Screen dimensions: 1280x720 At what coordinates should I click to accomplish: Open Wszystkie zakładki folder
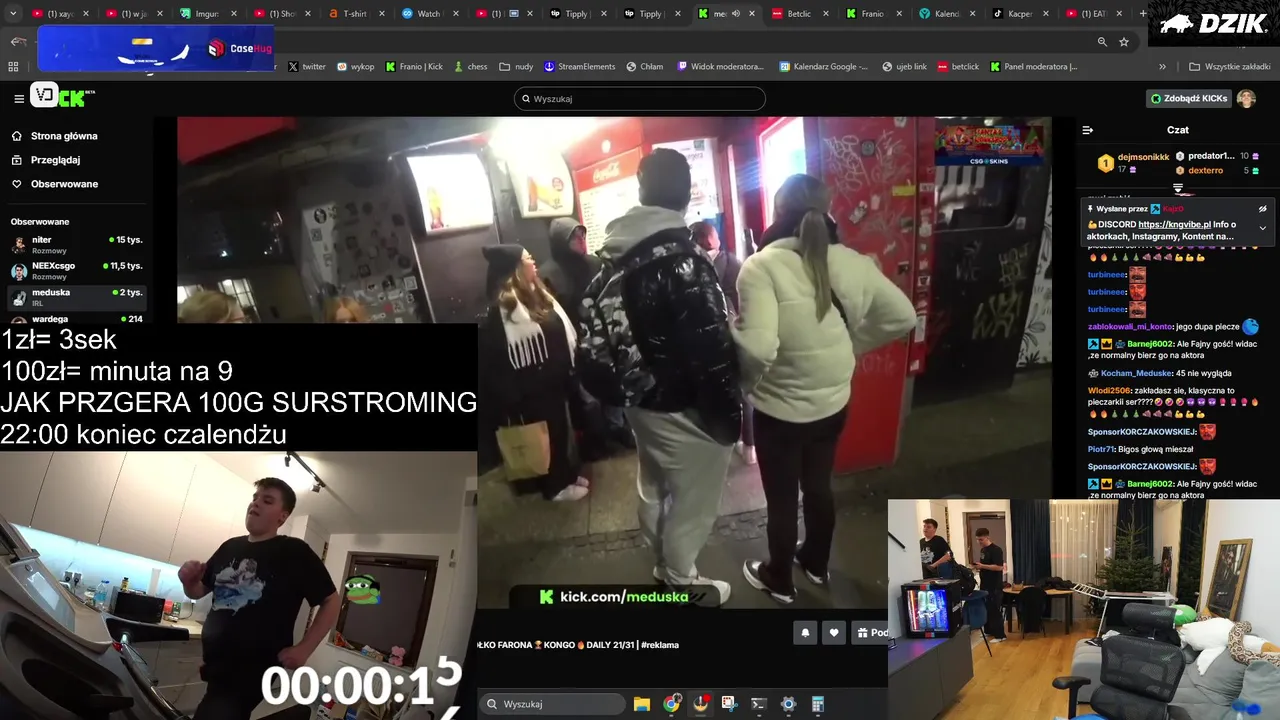(1229, 67)
